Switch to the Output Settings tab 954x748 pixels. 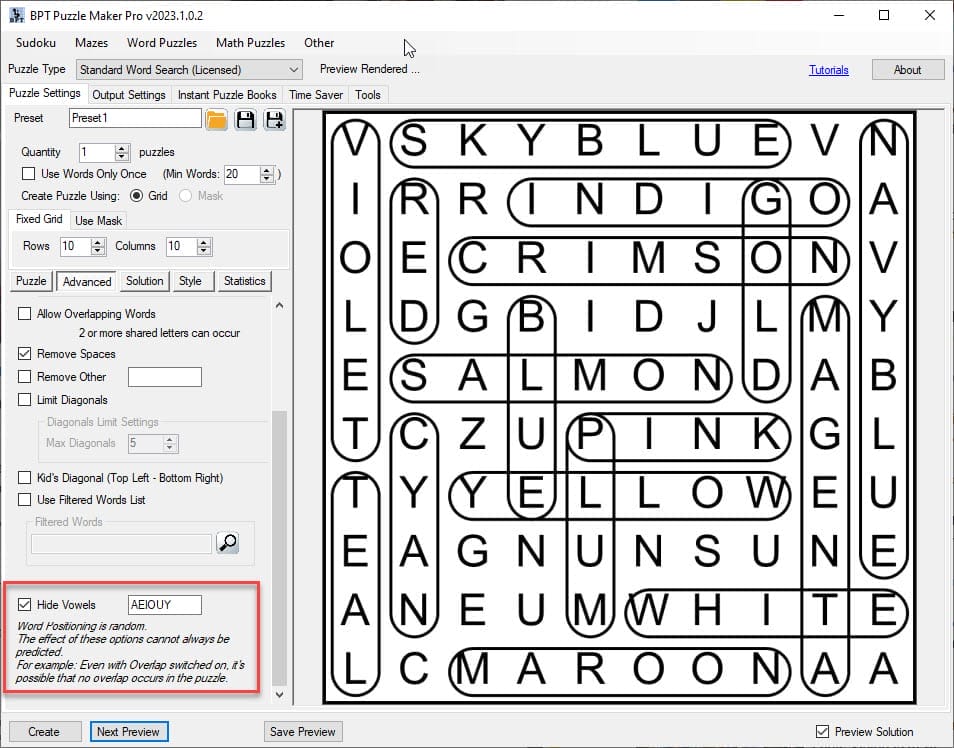(129, 95)
